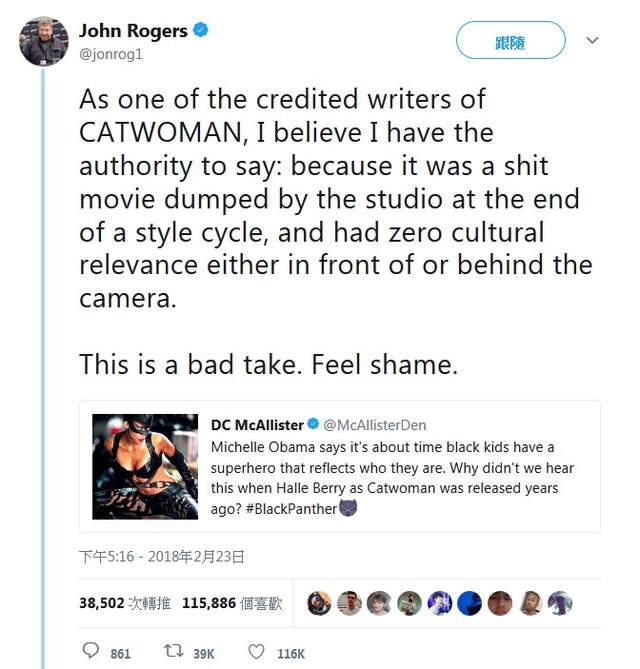Screen dimensions: 640x669
Task: Like the tweet with the heart icon
Action: click(x=256, y=652)
